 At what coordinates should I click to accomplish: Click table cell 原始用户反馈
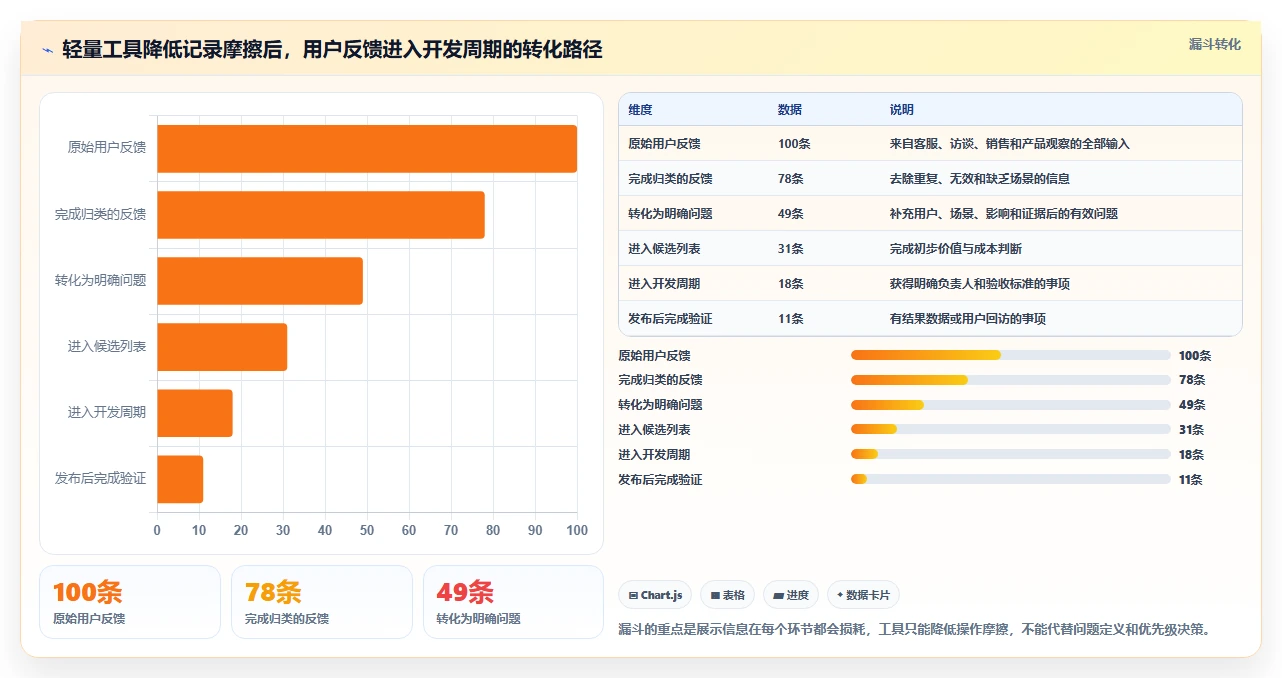click(x=664, y=144)
